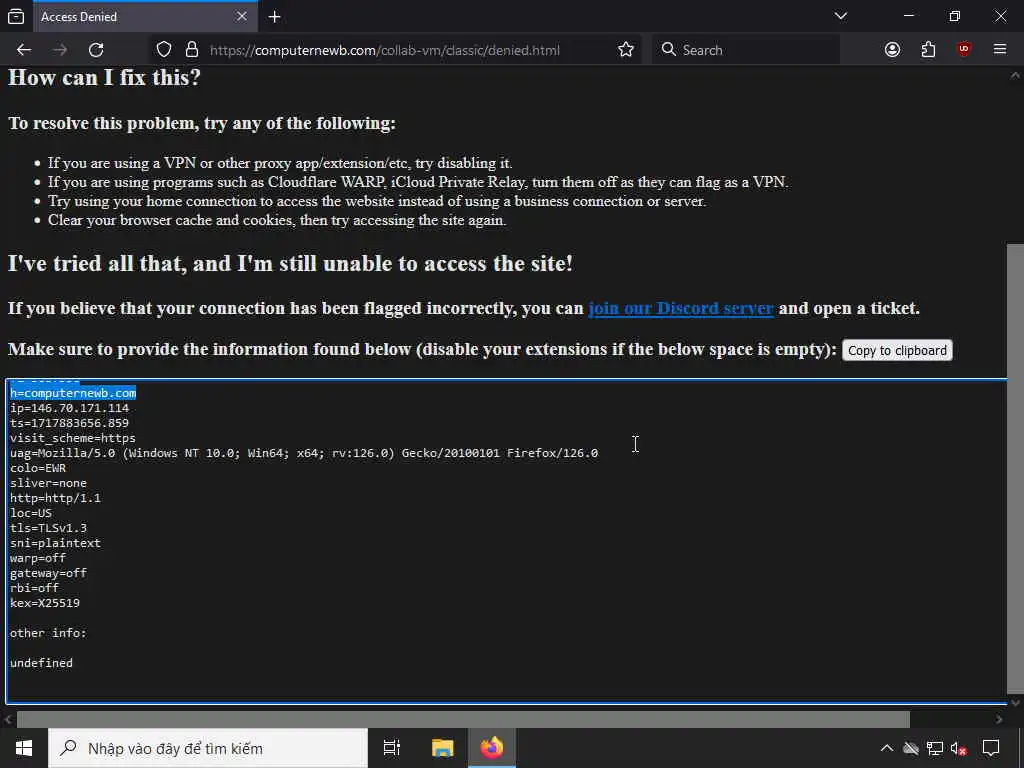1024x768 pixels.
Task: Open File Explorer from the taskbar
Action: (442, 748)
